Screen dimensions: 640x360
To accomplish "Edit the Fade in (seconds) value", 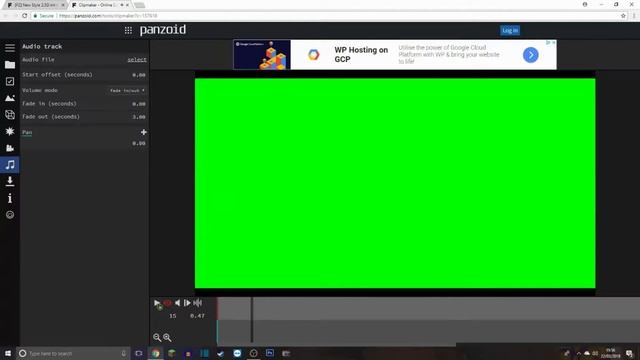I will [139, 104].
